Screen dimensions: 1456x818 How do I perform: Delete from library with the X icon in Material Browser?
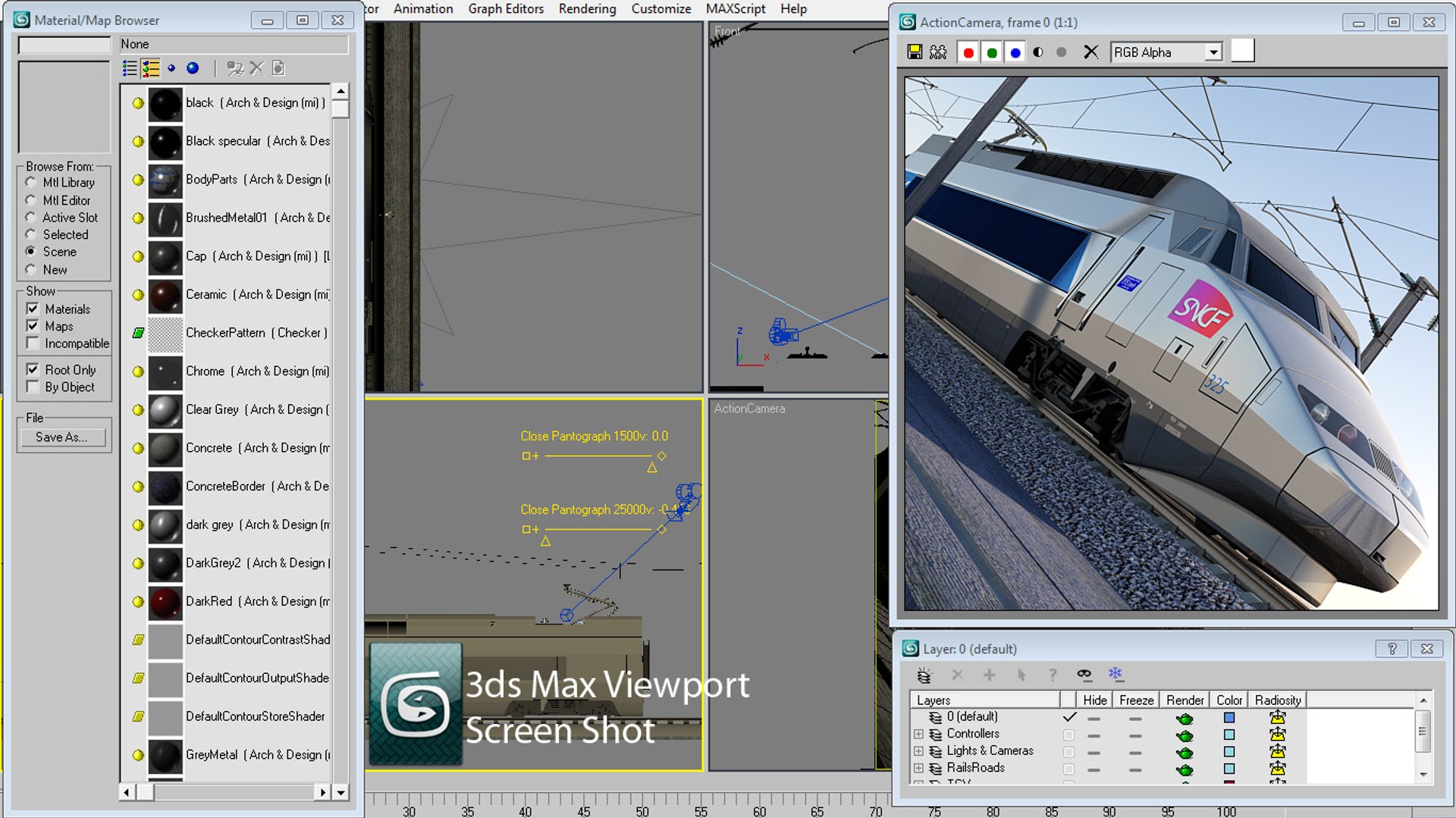click(256, 68)
